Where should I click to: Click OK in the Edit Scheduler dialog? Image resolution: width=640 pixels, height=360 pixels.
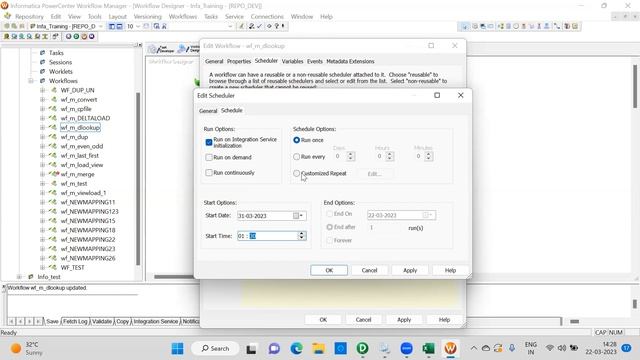[329, 270]
